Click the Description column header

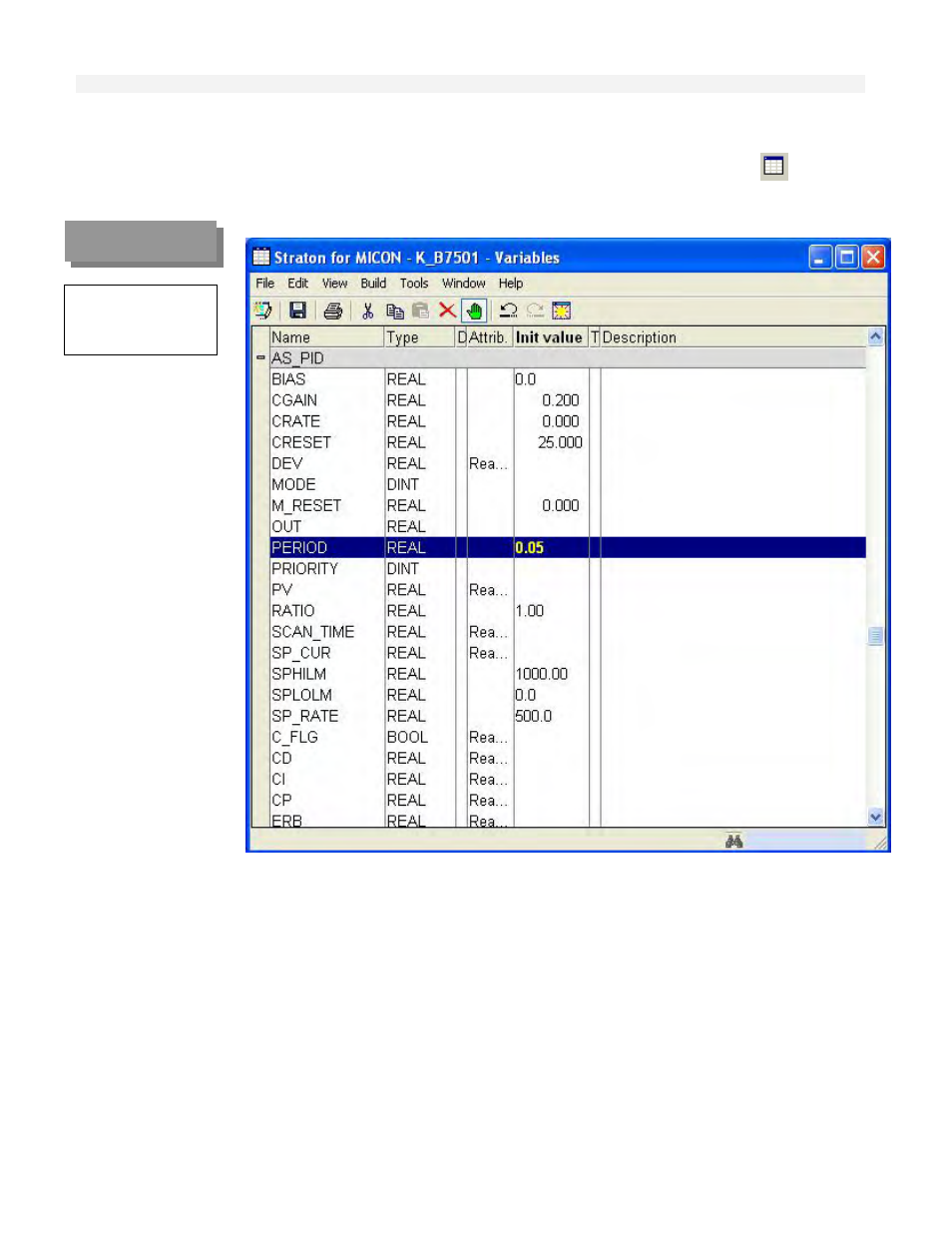click(733, 337)
